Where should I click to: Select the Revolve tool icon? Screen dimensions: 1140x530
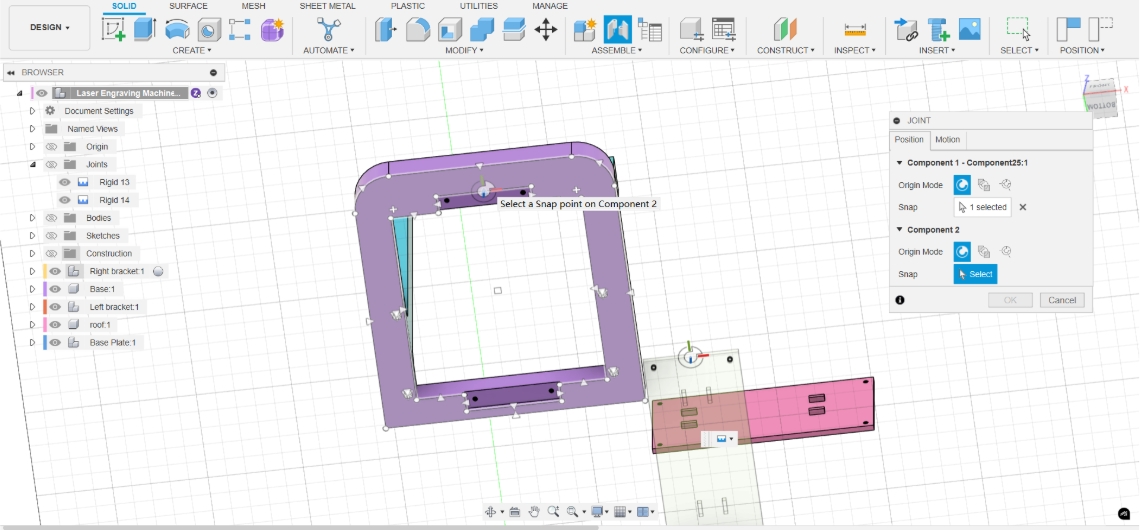(177, 29)
